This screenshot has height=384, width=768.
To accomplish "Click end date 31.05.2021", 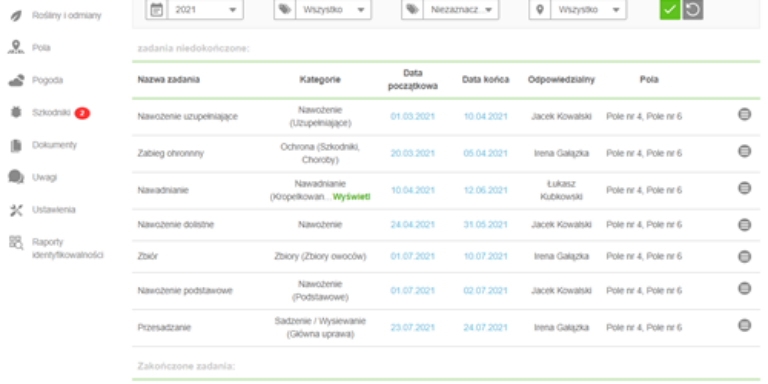I will (485, 225).
